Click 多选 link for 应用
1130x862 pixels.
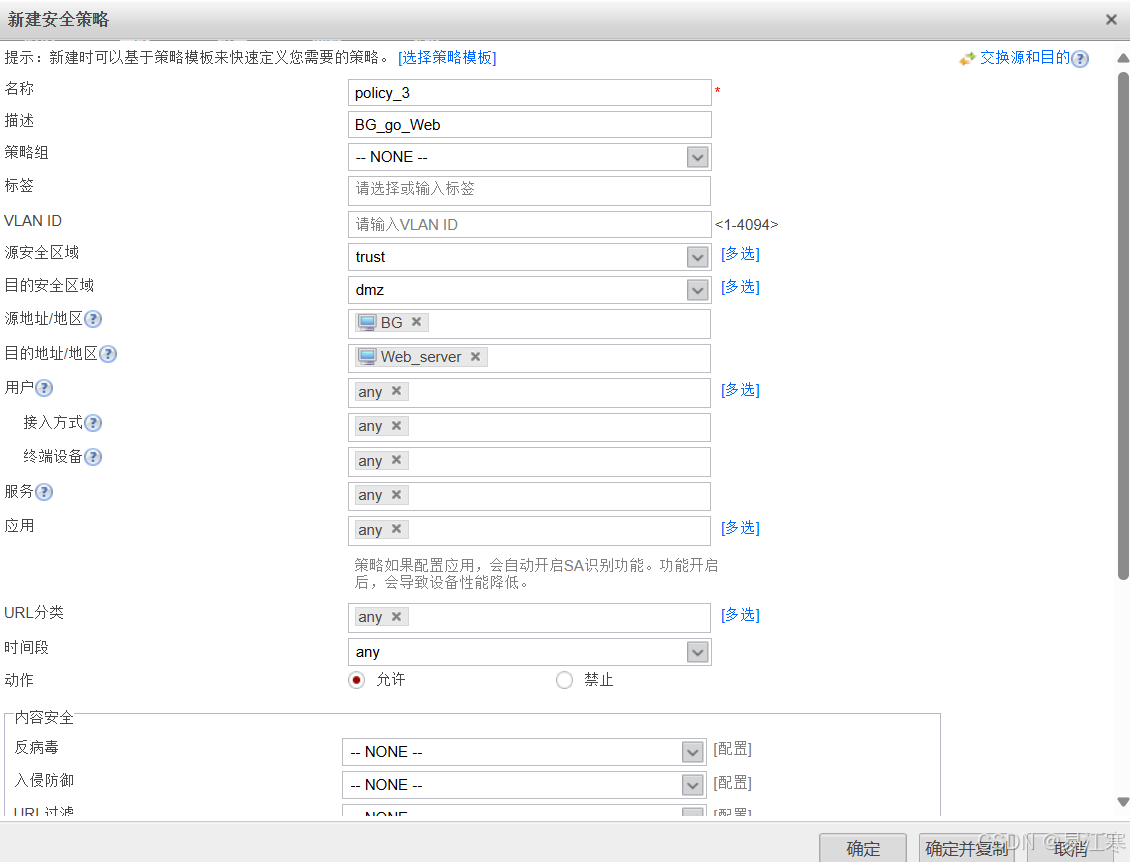pyautogui.click(x=740, y=528)
